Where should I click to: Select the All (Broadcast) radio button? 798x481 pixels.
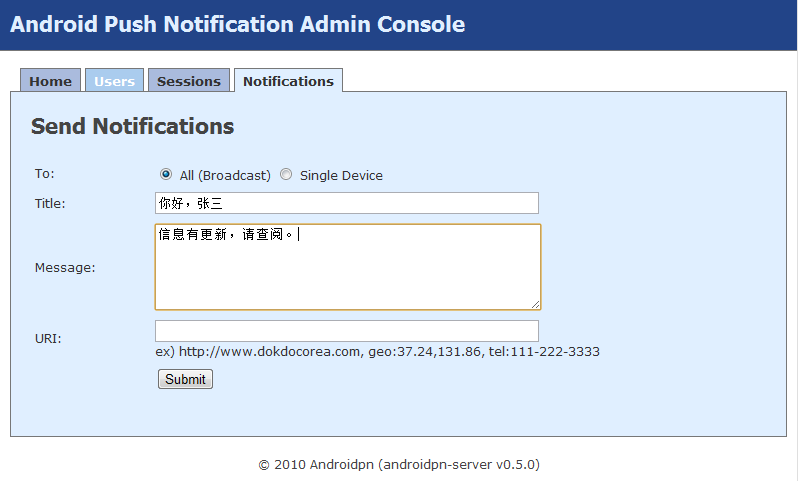tap(166, 174)
